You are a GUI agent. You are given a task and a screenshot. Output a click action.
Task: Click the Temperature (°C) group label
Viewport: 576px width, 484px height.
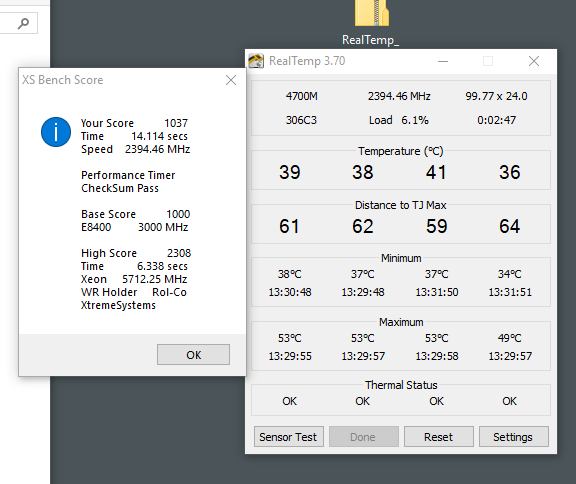[x=401, y=151]
